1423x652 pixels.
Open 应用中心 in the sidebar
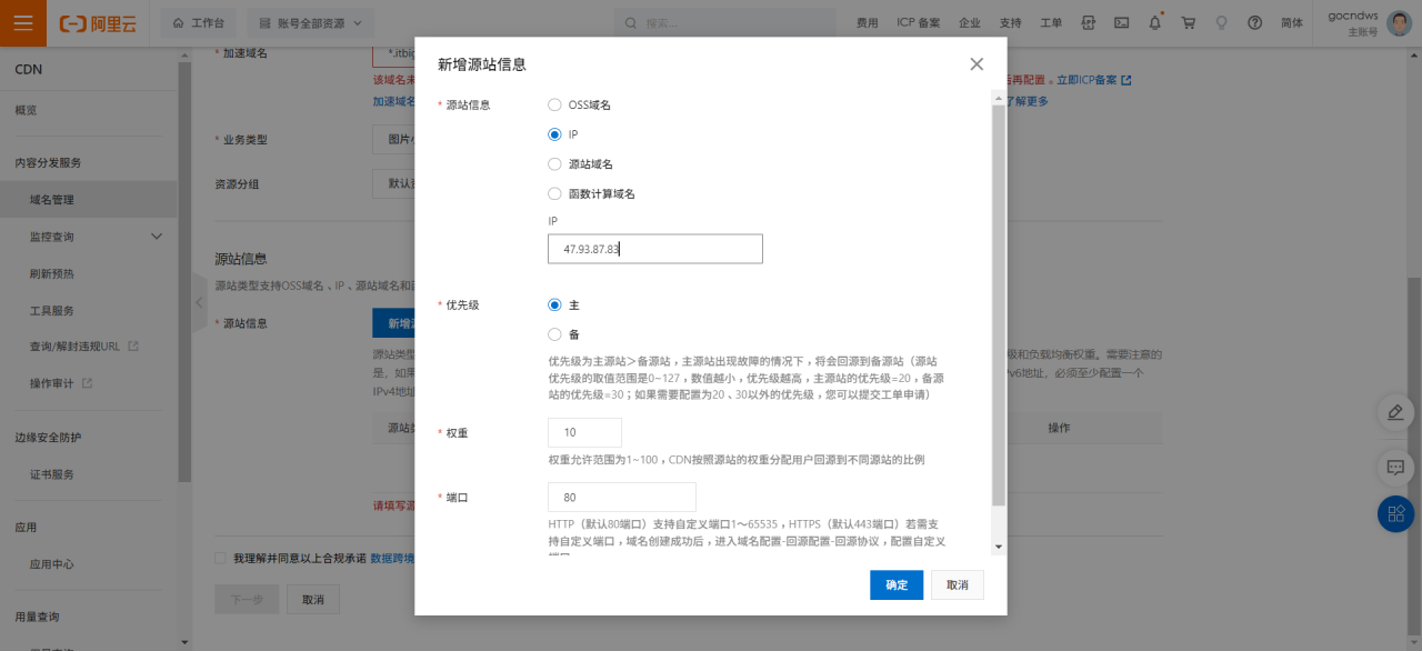point(52,564)
